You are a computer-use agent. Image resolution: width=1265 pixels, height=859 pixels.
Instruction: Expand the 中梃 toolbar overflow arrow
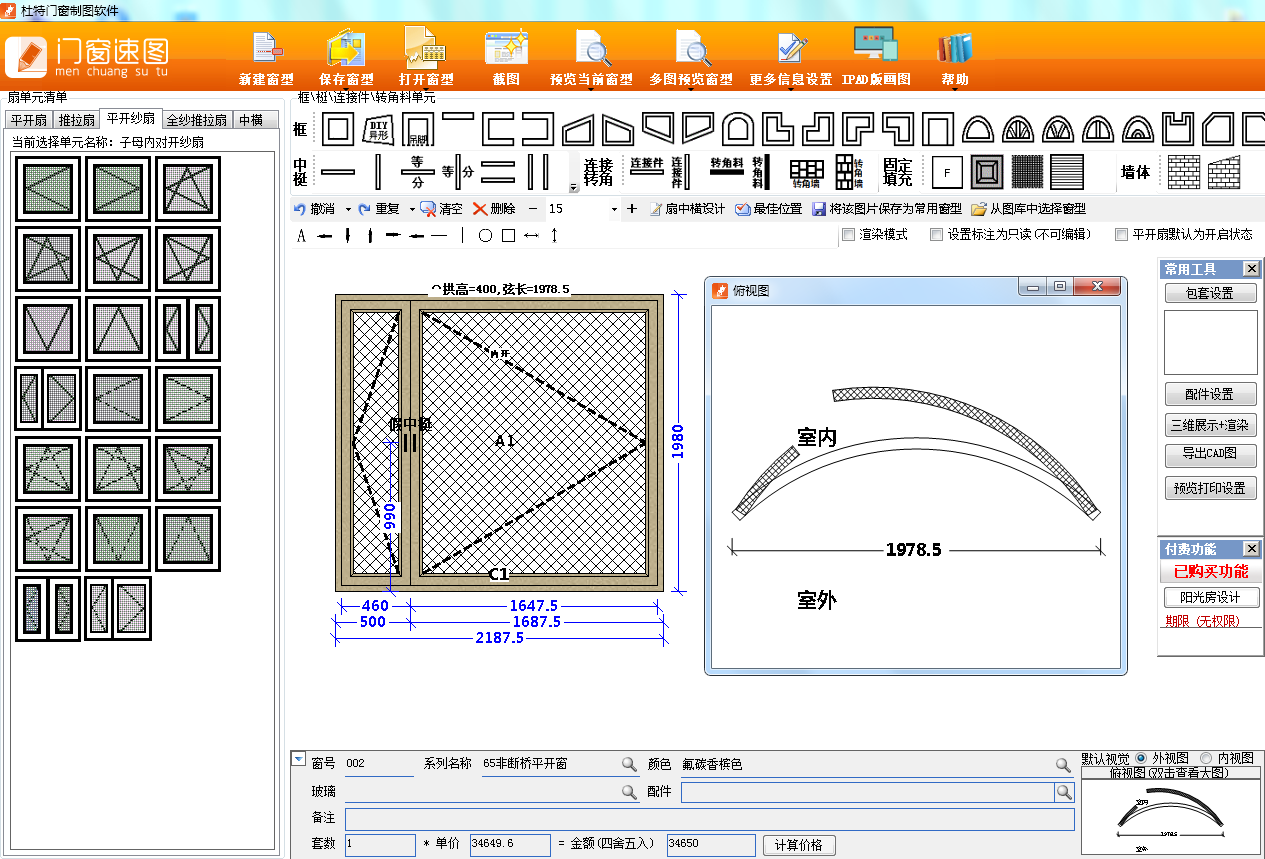point(574,188)
